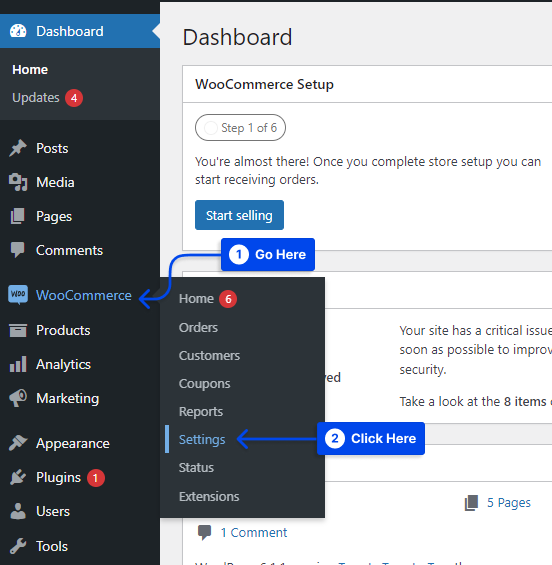
Task: Click the Pages icon in sidebar
Action: (x=18, y=216)
